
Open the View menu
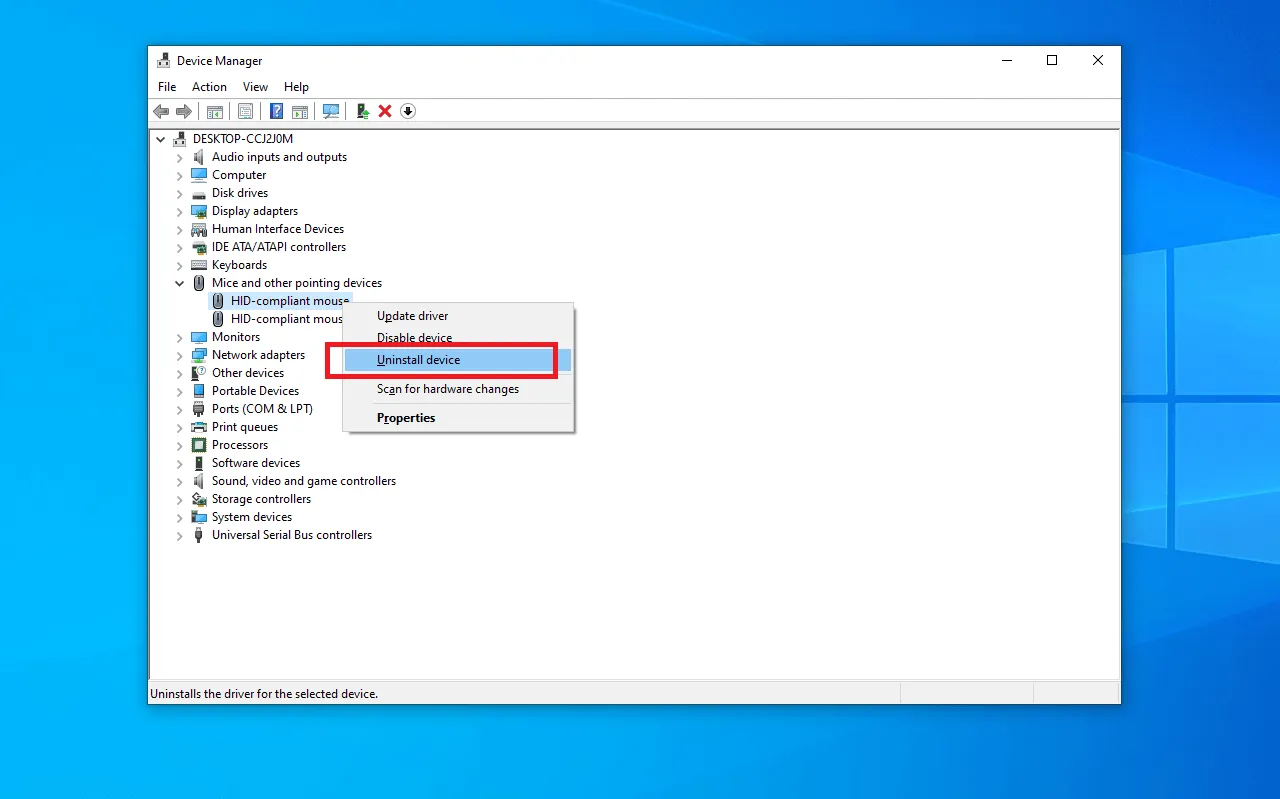255,87
